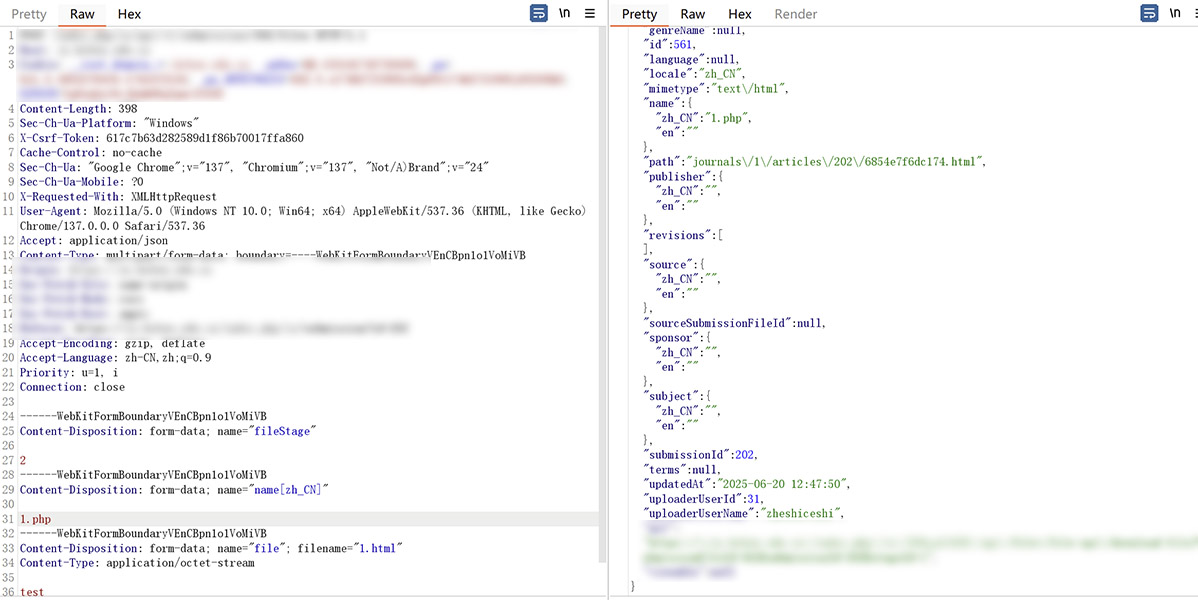This screenshot has height=600, width=1198.
Task: Place cursor on 1.php in request body
Action: [x=35, y=519]
